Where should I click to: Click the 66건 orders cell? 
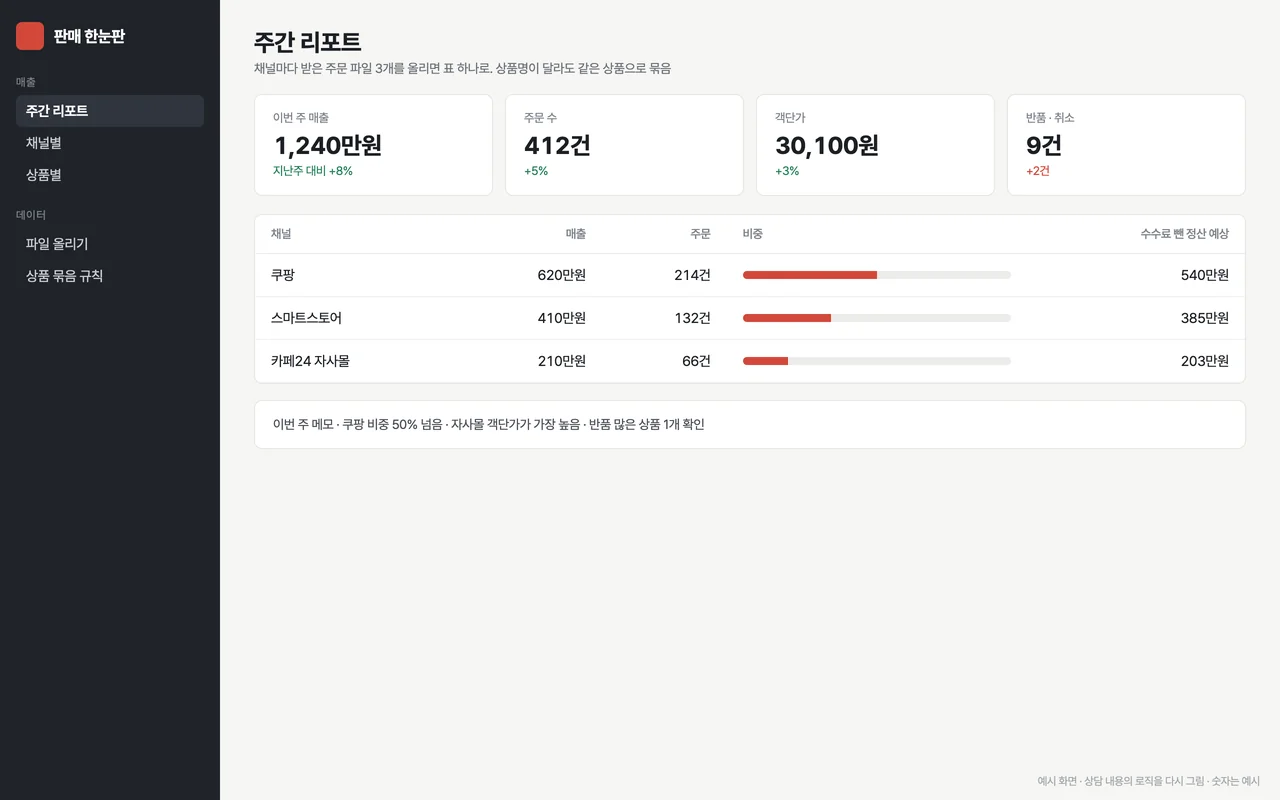pos(697,361)
